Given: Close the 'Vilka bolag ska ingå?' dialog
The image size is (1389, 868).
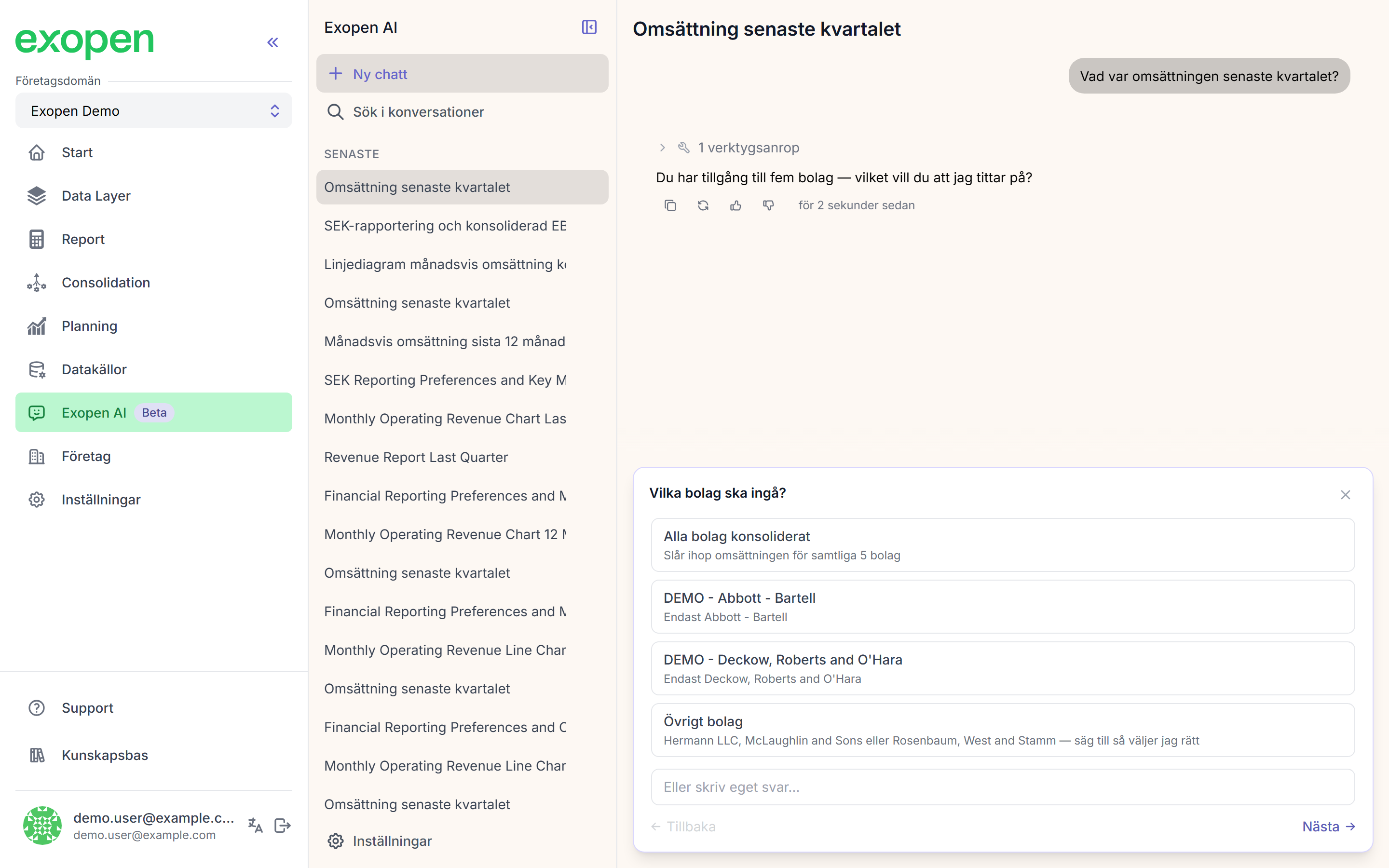Looking at the screenshot, I should click(1346, 494).
